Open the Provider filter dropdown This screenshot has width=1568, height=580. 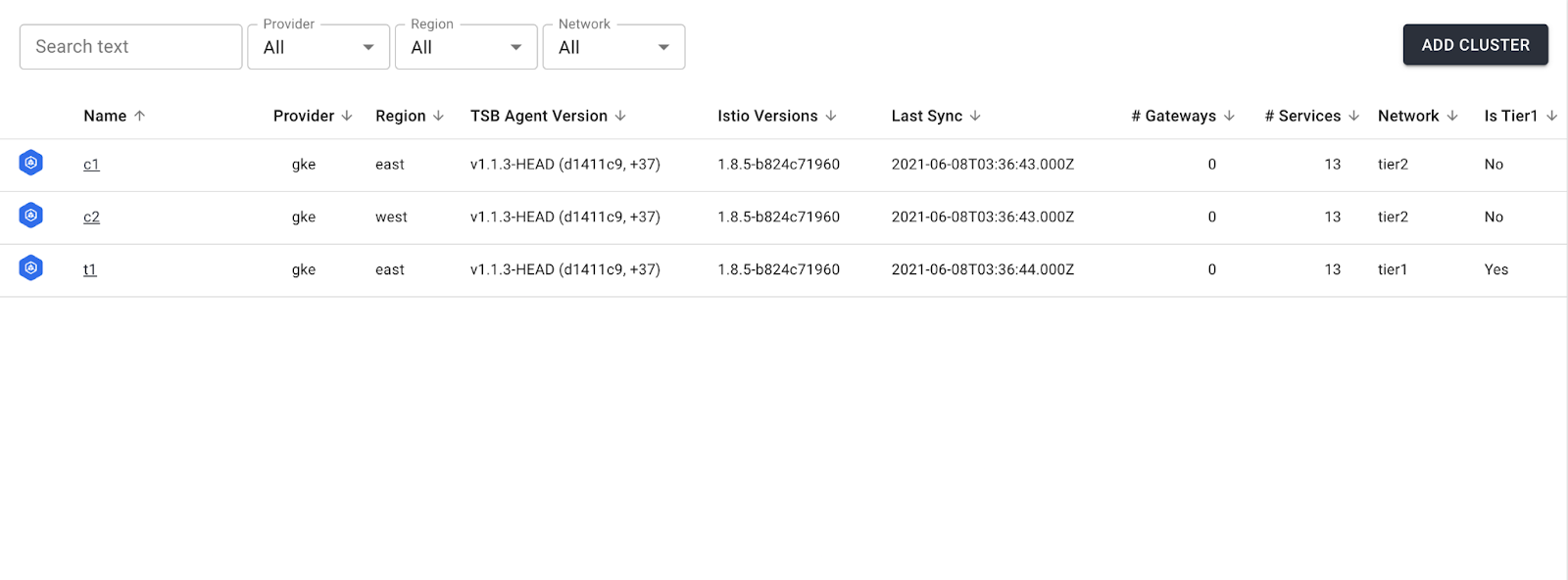click(318, 47)
